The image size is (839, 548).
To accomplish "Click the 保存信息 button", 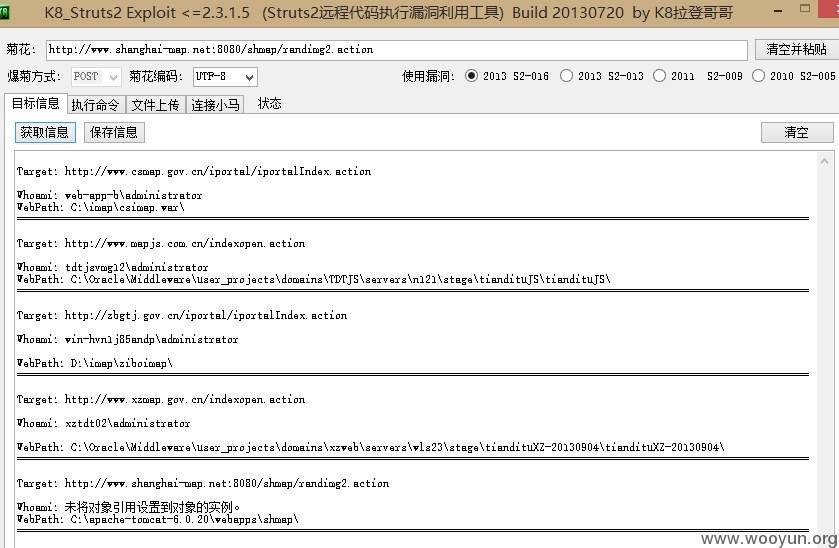I will 114,132.
